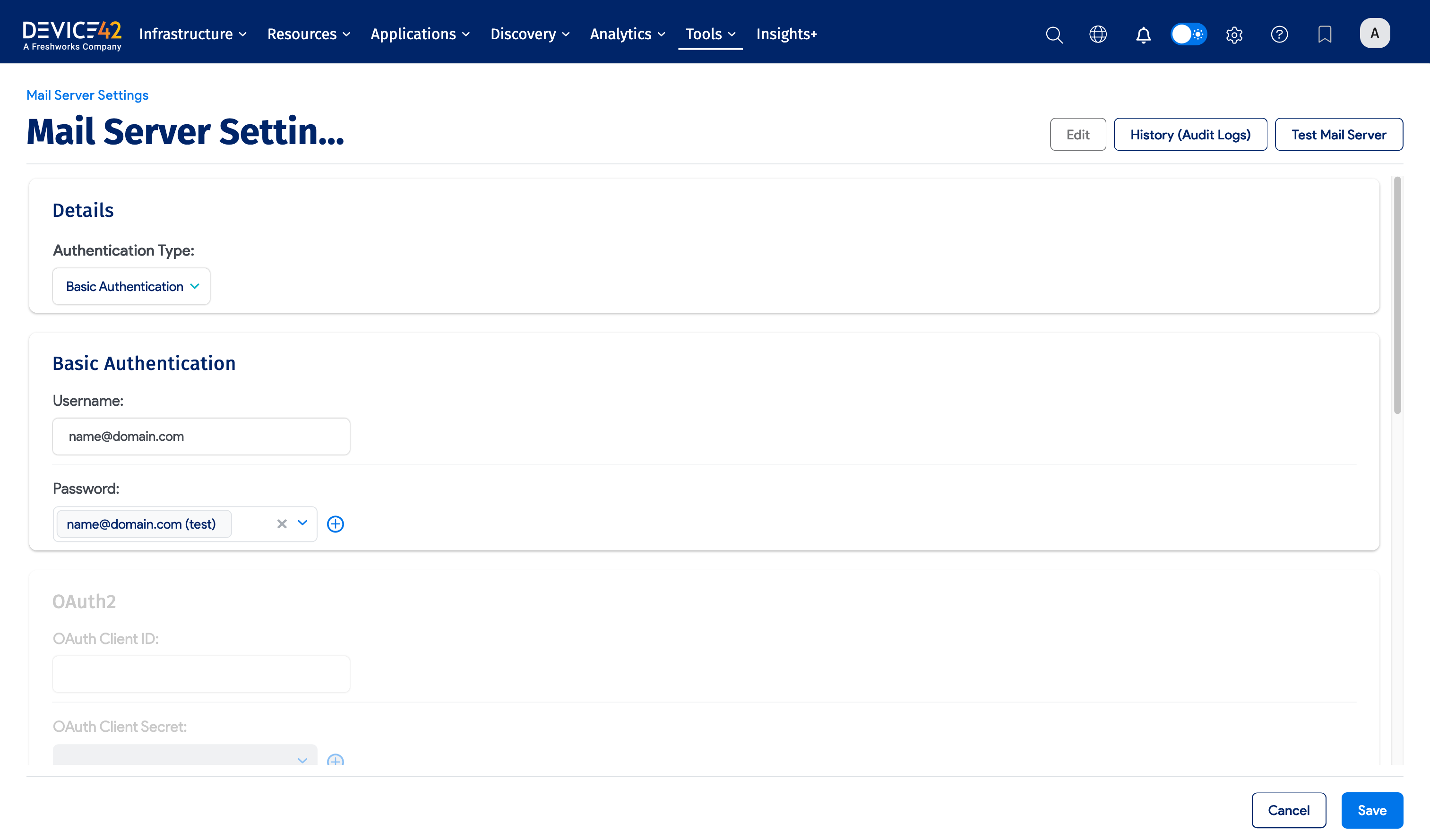
Task: Open the Authentication Type dropdown
Action: click(131, 286)
